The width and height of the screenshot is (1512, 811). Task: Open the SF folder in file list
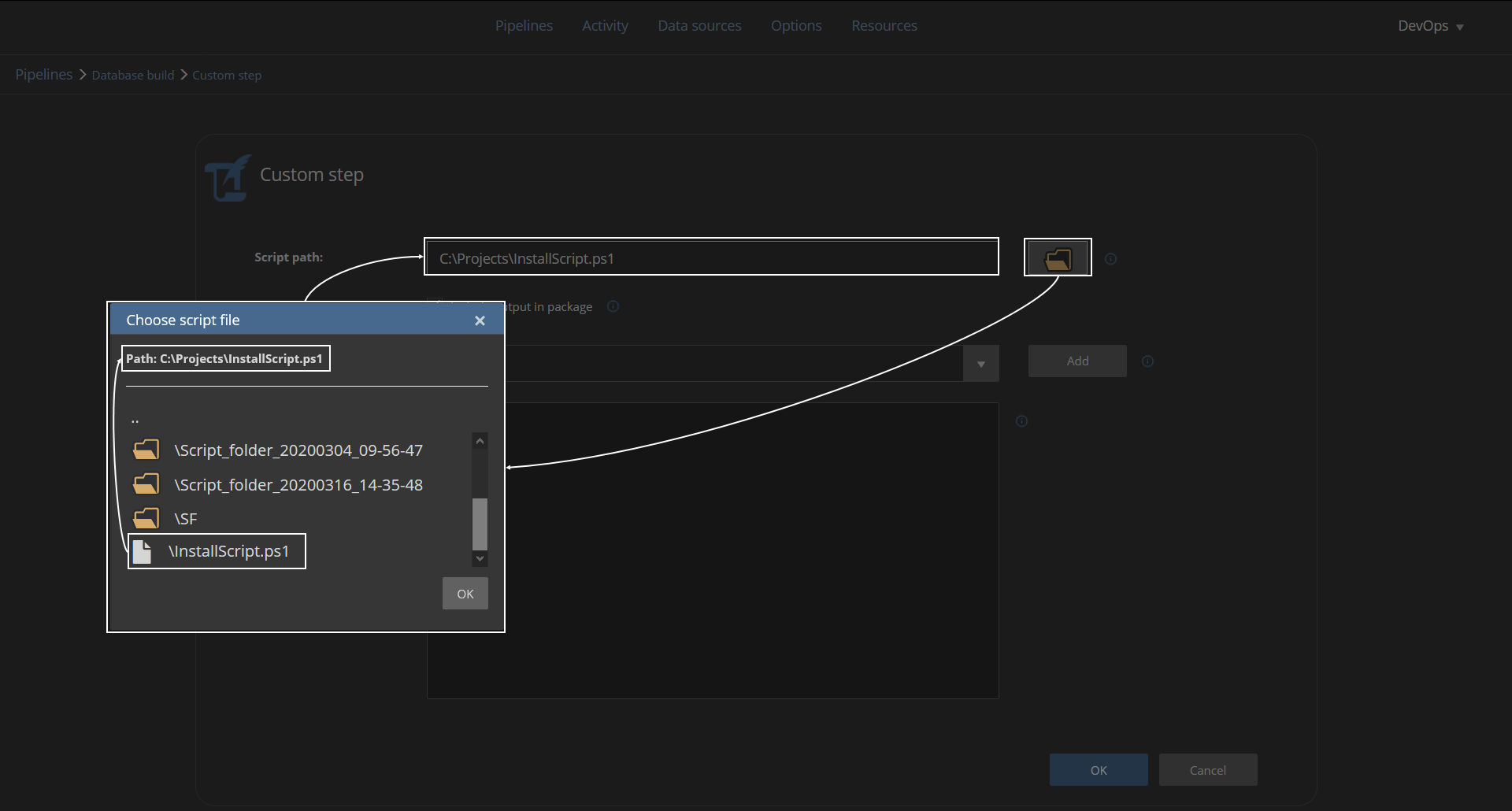pyautogui.click(x=185, y=519)
